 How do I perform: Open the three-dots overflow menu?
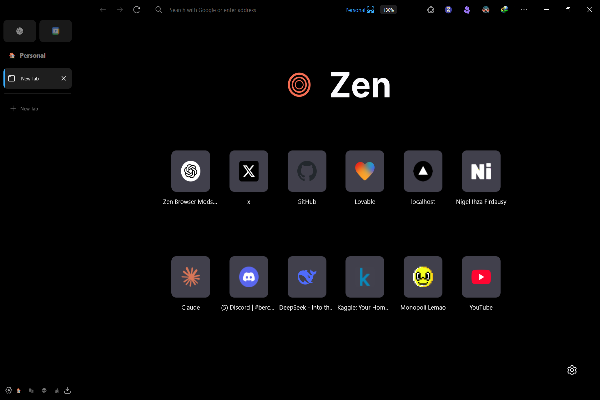[524, 10]
